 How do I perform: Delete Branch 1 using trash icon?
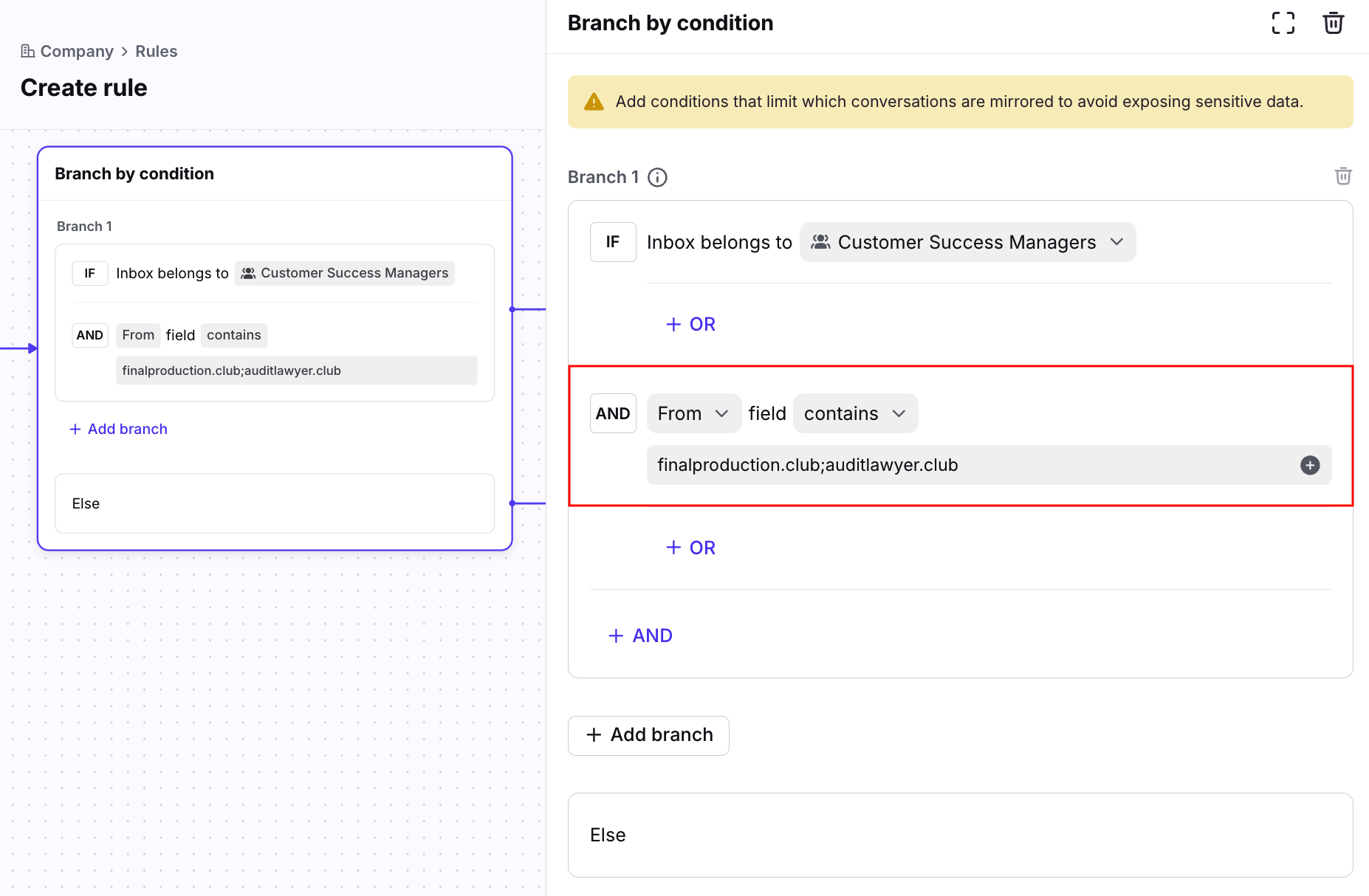point(1342,176)
